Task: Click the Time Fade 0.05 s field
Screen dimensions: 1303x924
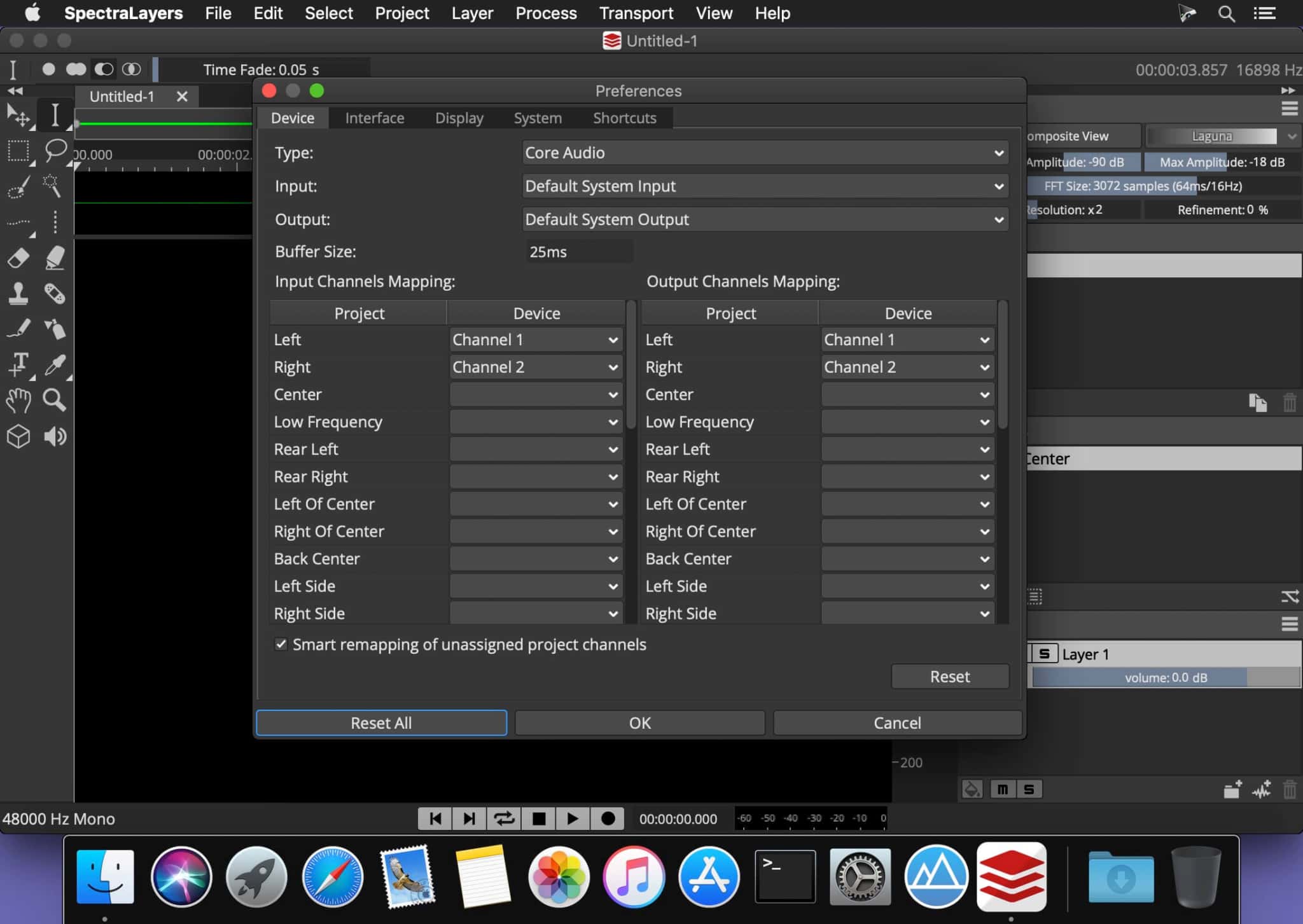Action: tap(262, 69)
